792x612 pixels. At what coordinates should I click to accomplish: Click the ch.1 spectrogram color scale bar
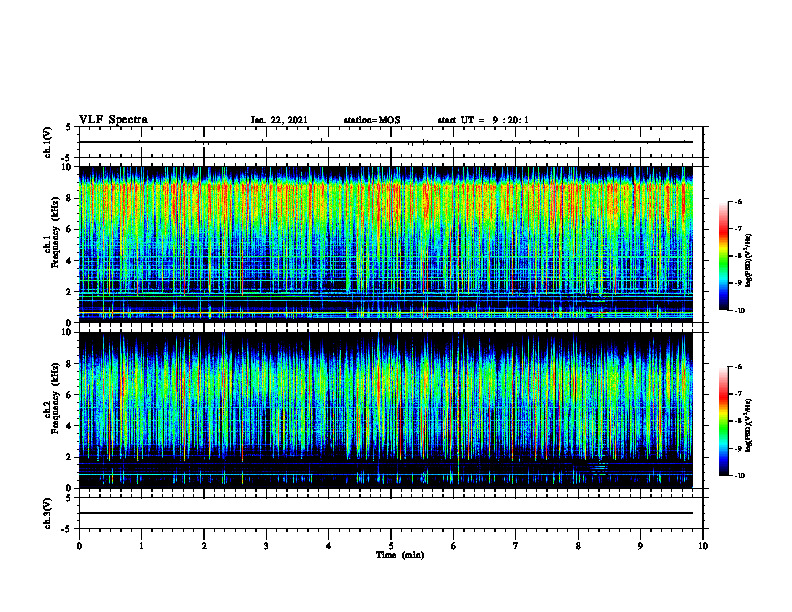pos(724,256)
